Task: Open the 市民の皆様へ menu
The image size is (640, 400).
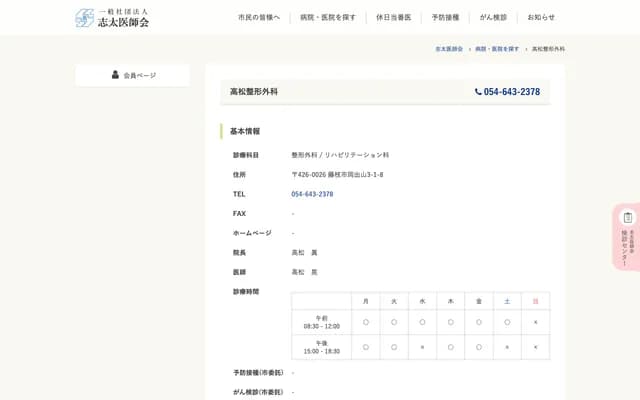Action: point(259,18)
